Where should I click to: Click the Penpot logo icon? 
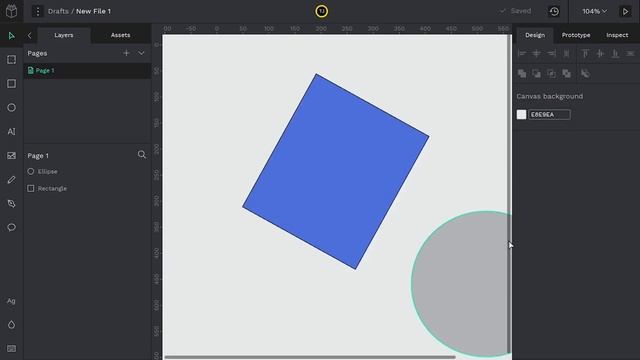tap(11, 11)
